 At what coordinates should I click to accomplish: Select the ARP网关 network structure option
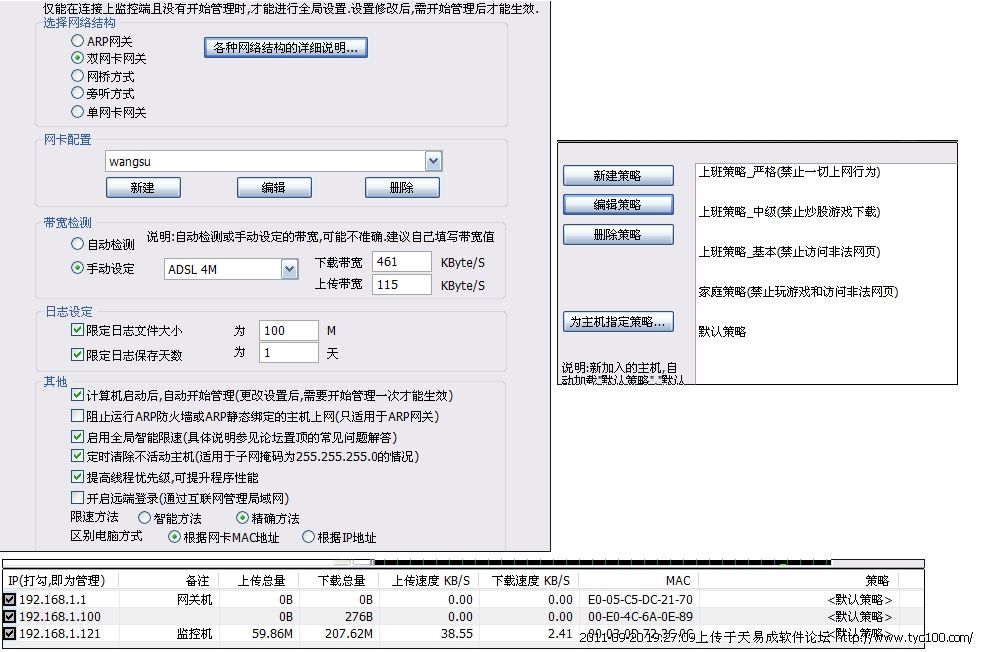pyautogui.click(x=78, y=41)
